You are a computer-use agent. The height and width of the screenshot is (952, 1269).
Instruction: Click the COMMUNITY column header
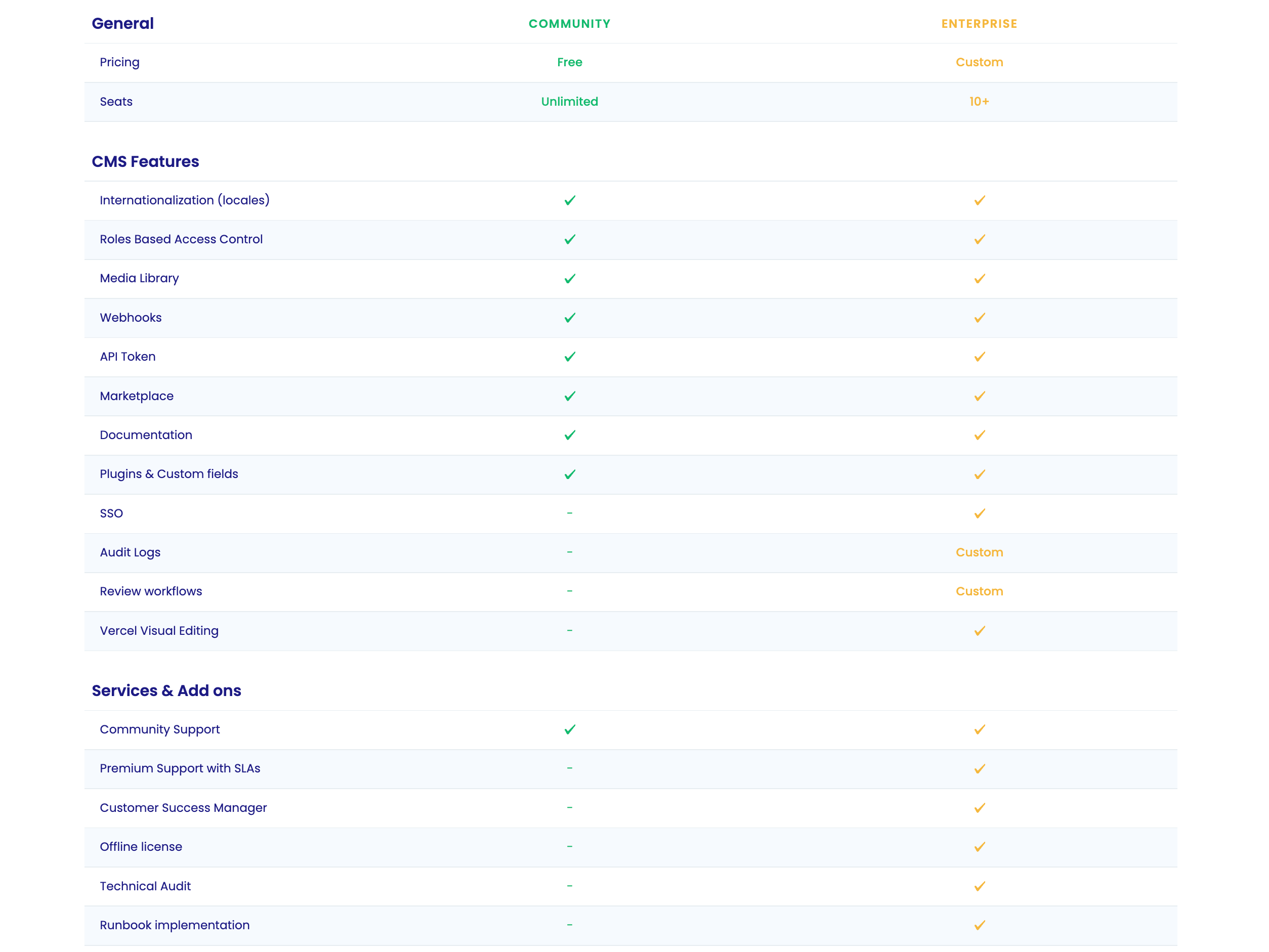point(570,24)
